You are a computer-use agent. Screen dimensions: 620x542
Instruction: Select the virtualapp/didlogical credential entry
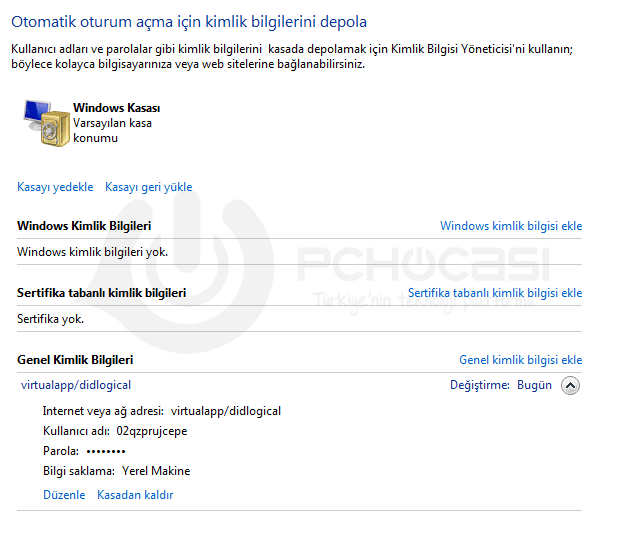point(76,385)
